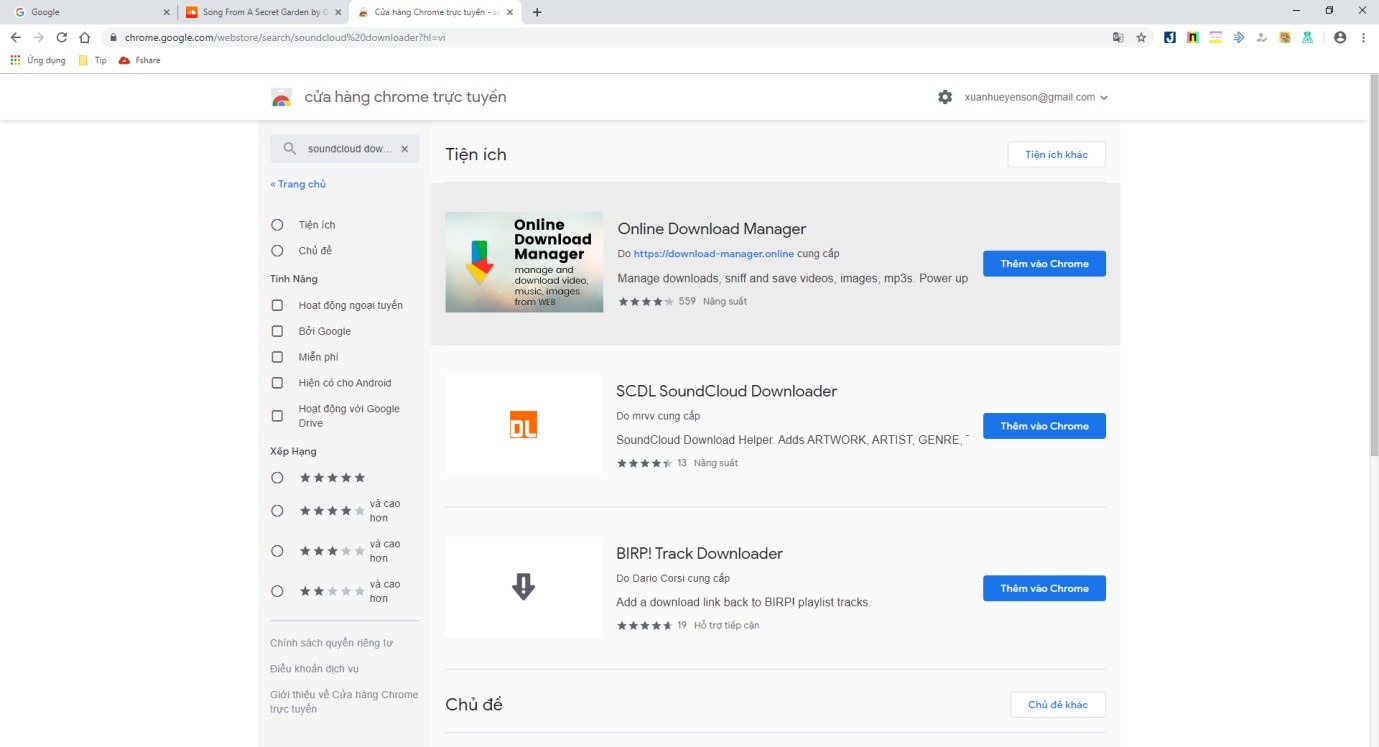Open the Chrome profile avatar menu
Viewport: 1379px width, 747px height.
click(1340, 37)
